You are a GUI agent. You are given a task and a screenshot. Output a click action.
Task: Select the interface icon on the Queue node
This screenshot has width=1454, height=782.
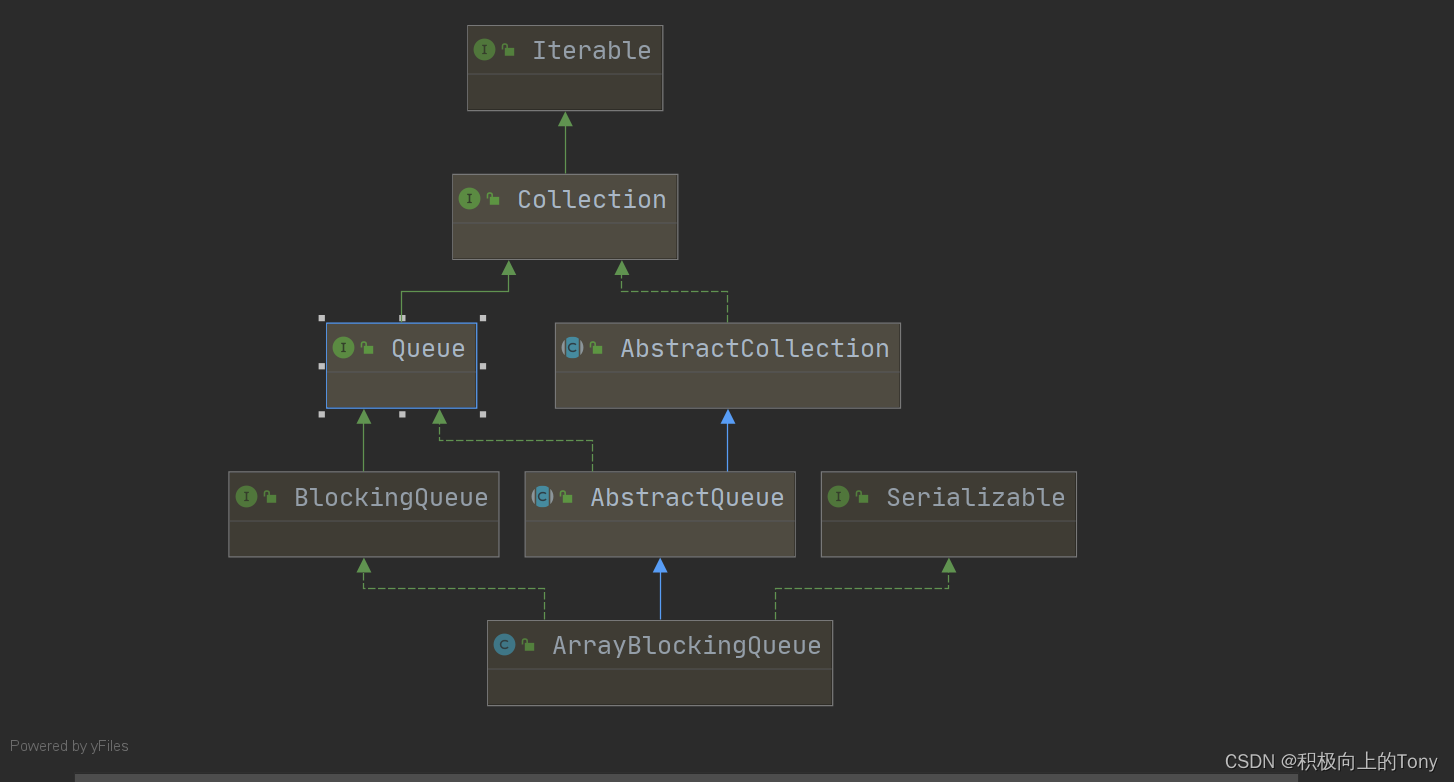tap(343, 347)
